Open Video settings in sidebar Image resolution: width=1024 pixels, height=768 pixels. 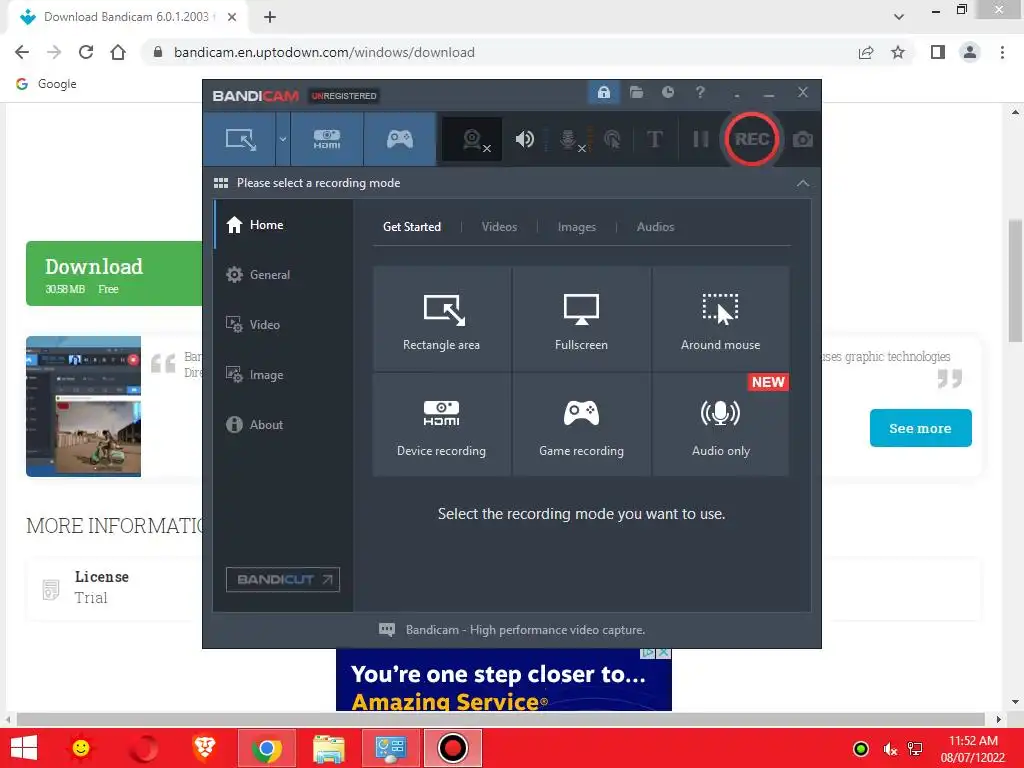tap(283, 325)
